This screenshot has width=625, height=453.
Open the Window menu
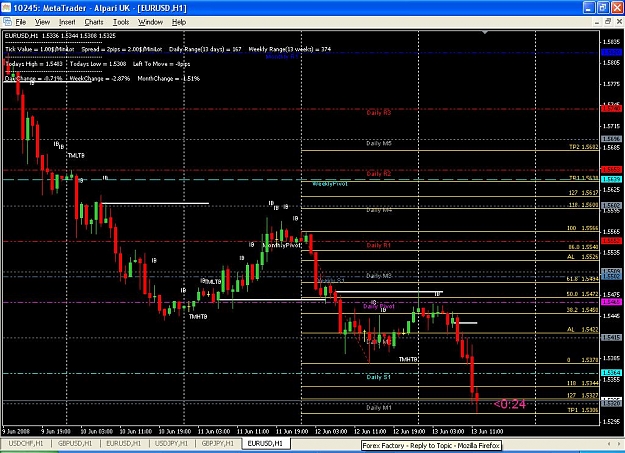pos(150,22)
